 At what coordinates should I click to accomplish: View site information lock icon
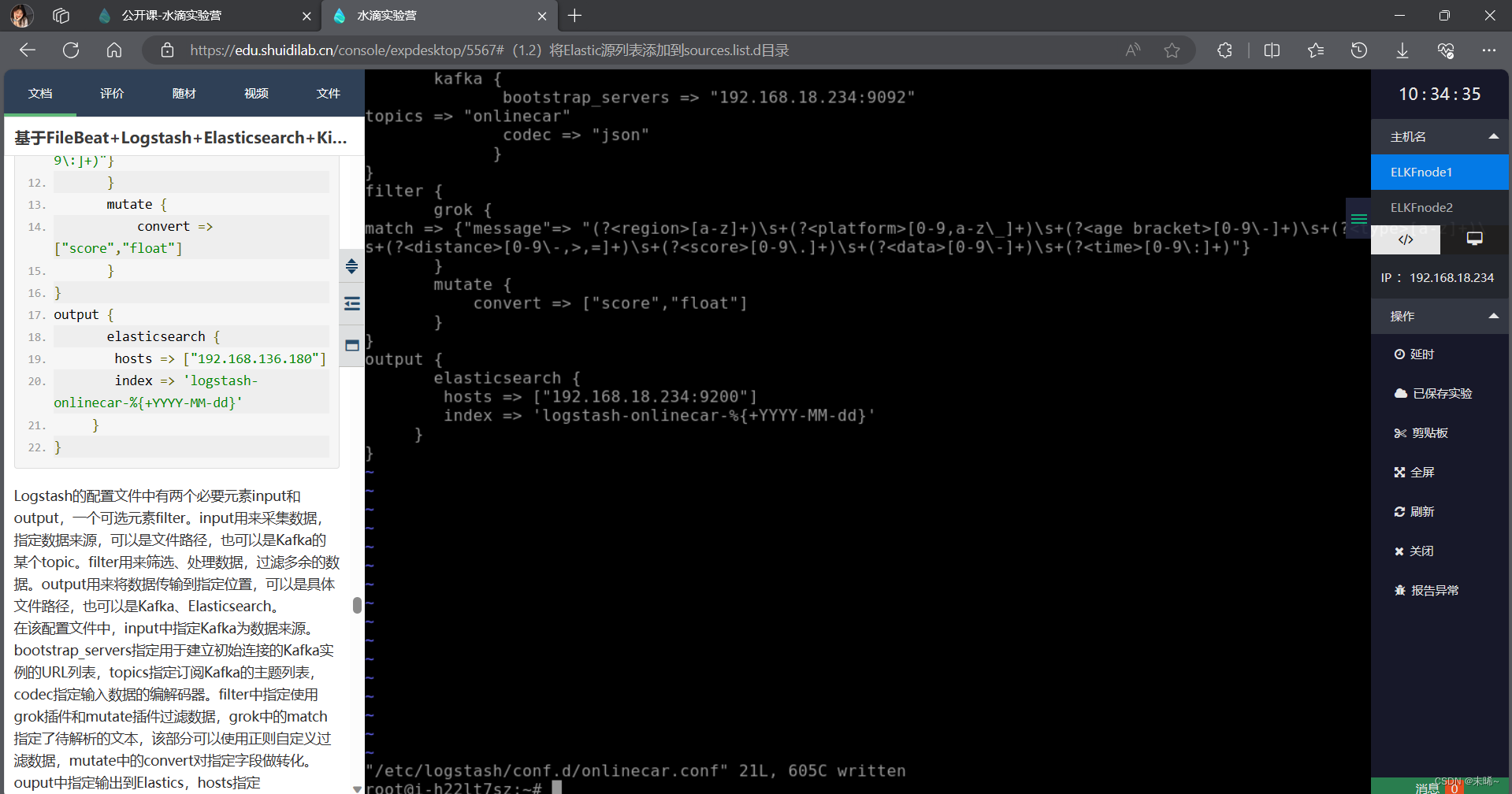[x=167, y=50]
